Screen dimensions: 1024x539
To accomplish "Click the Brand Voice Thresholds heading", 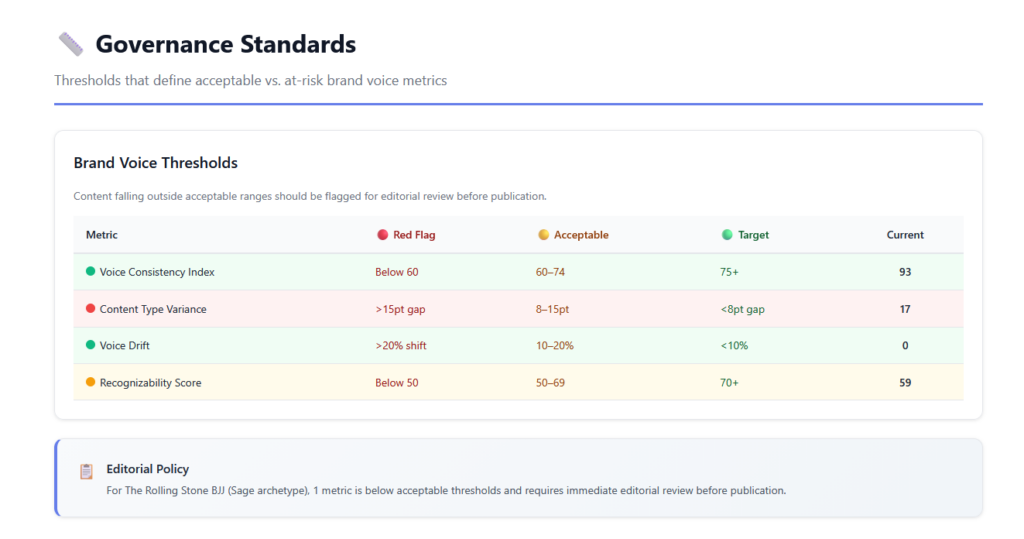I will pos(155,163).
